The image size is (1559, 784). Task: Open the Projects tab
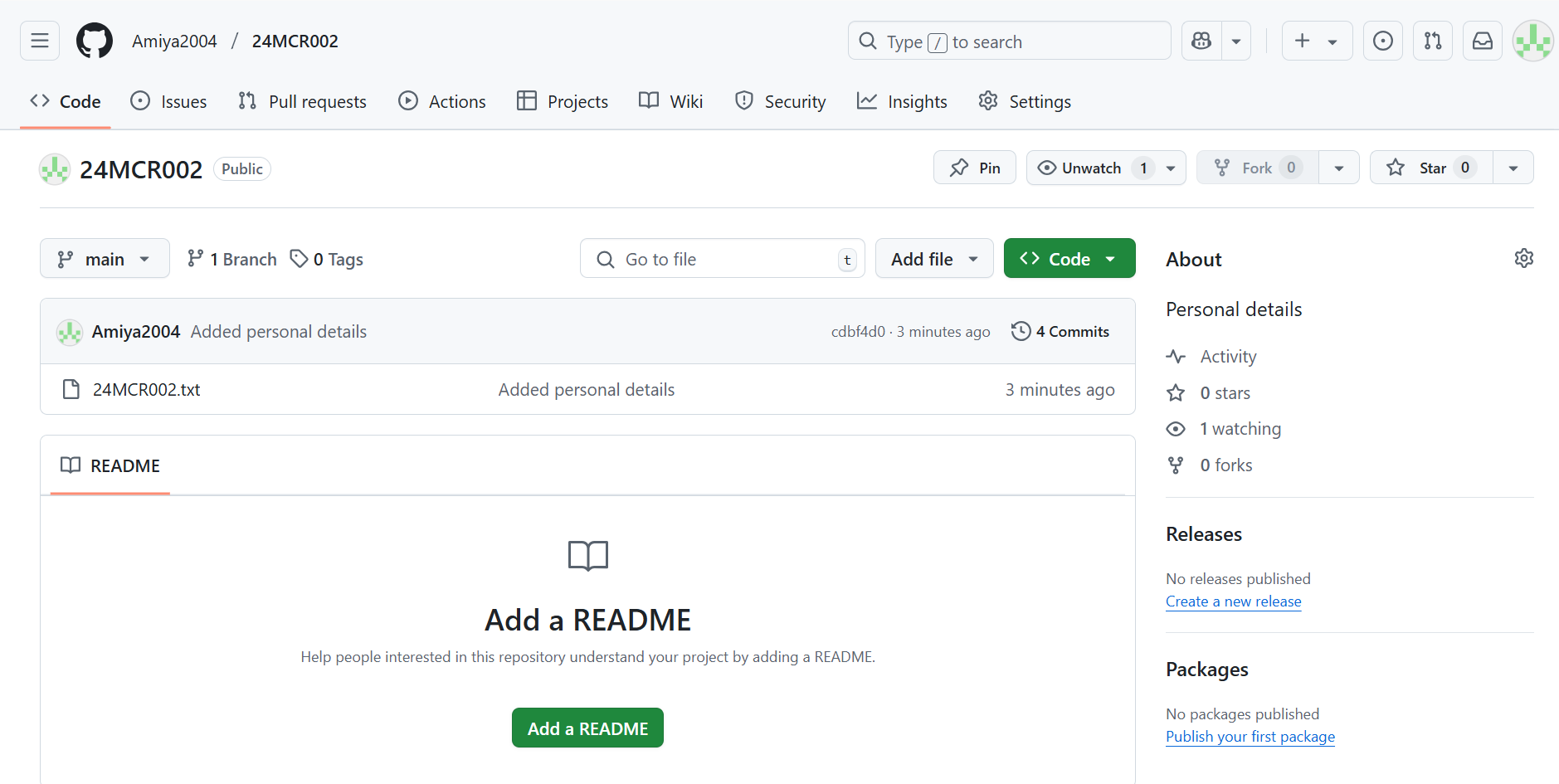click(562, 101)
